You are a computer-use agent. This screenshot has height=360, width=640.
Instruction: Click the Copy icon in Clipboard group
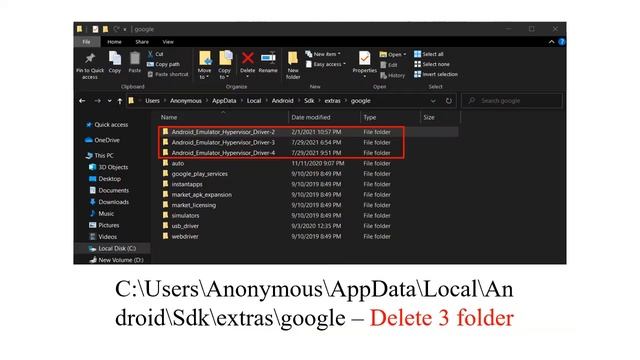[x=115, y=58]
